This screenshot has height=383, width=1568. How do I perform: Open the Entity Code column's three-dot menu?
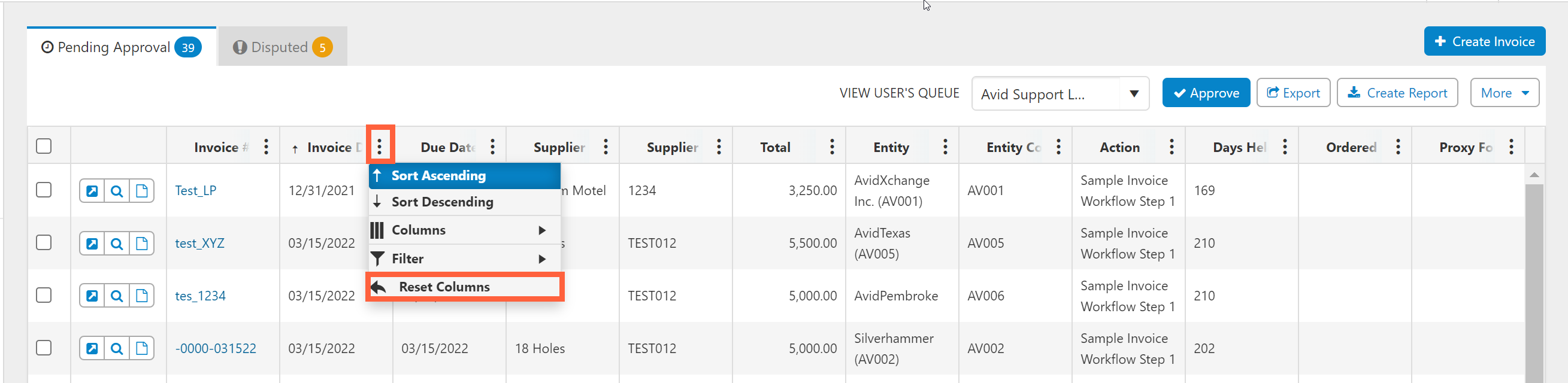tap(1058, 147)
